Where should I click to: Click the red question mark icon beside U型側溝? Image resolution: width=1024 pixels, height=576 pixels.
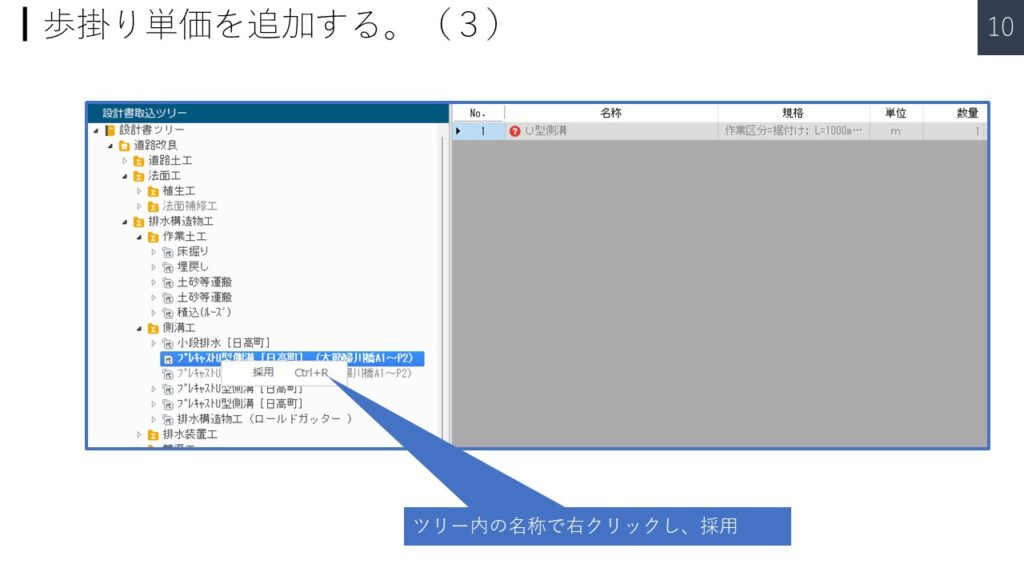click(x=515, y=131)
